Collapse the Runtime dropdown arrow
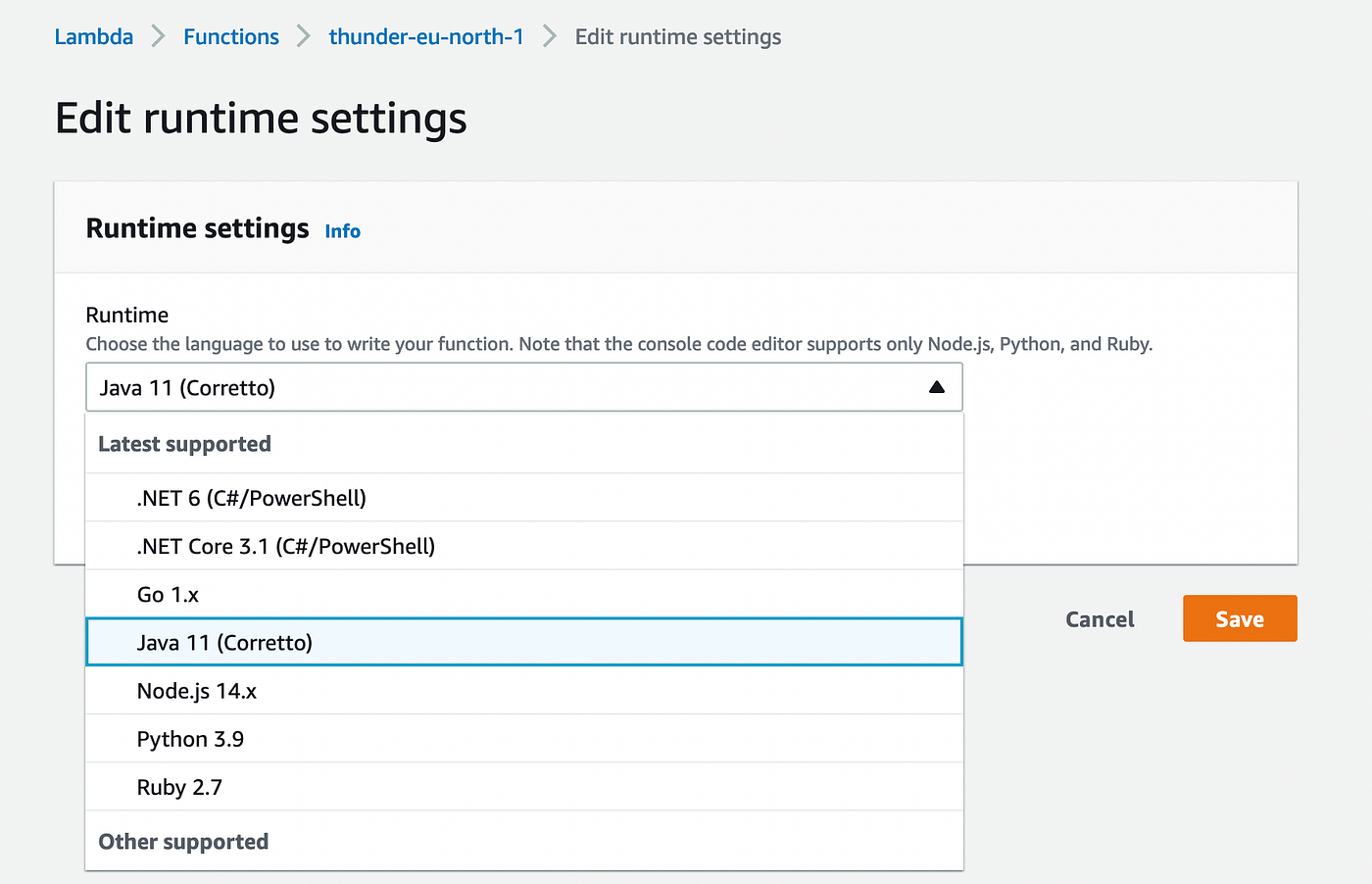This screenshot has height=884, width=1372. pos(936,387)
